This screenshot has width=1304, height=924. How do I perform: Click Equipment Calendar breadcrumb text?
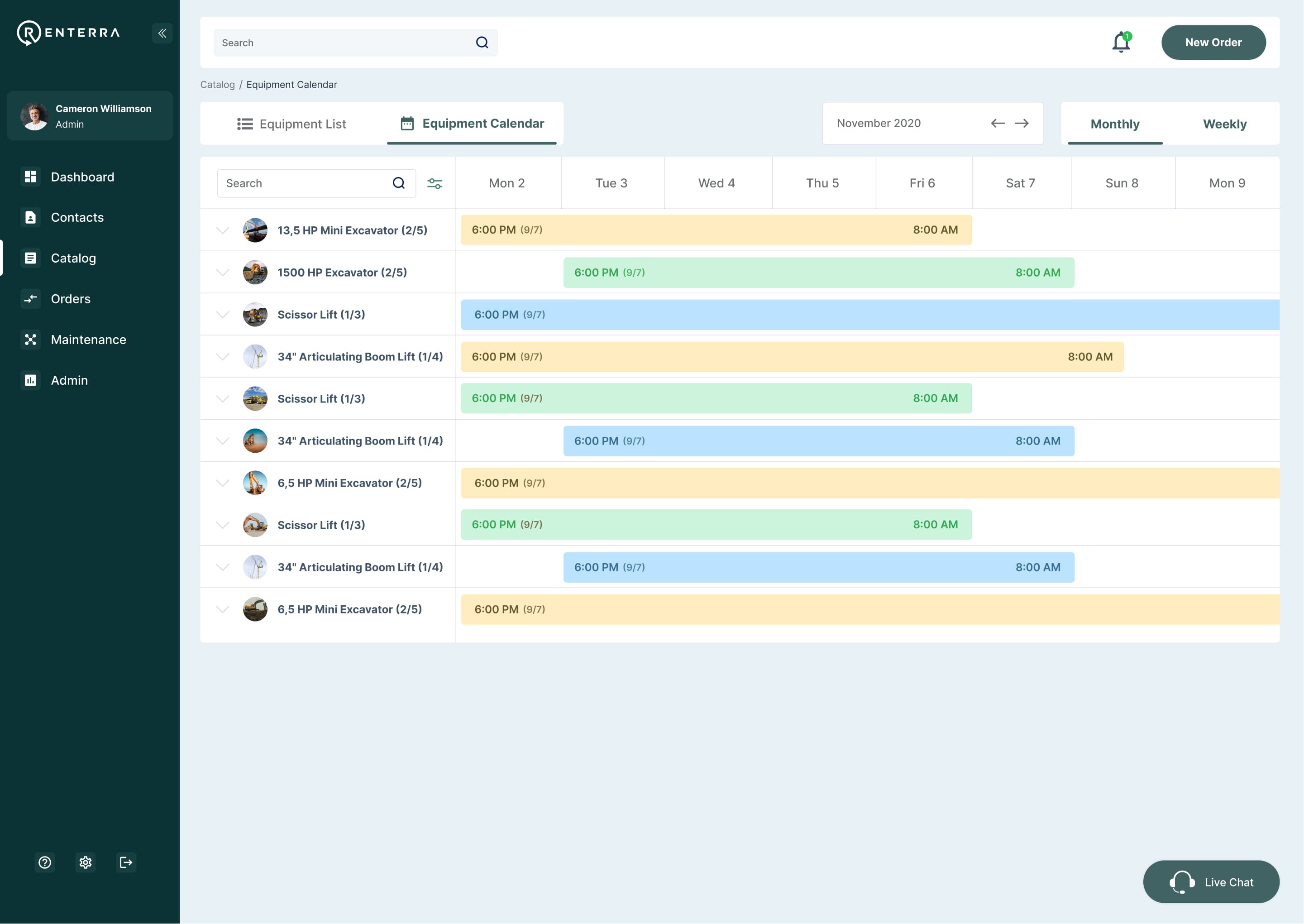pos(292,85)
